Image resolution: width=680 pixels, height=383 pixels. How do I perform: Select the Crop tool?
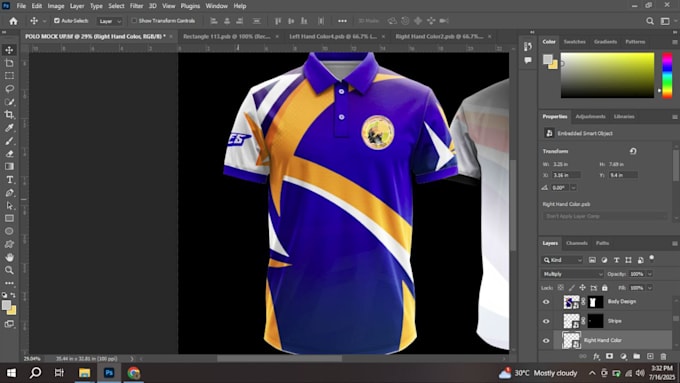tap(9, 115)
